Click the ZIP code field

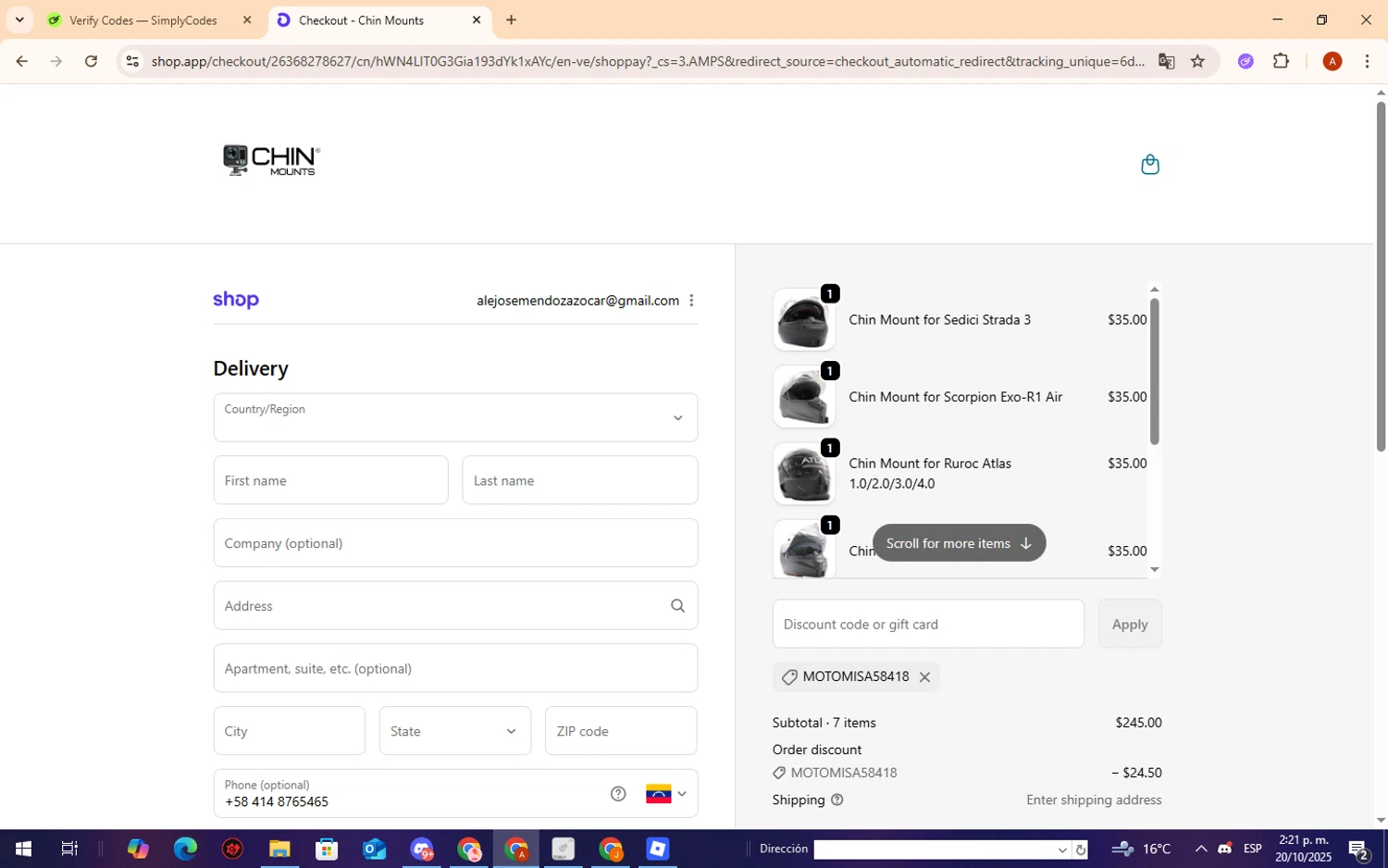(621, 731)
